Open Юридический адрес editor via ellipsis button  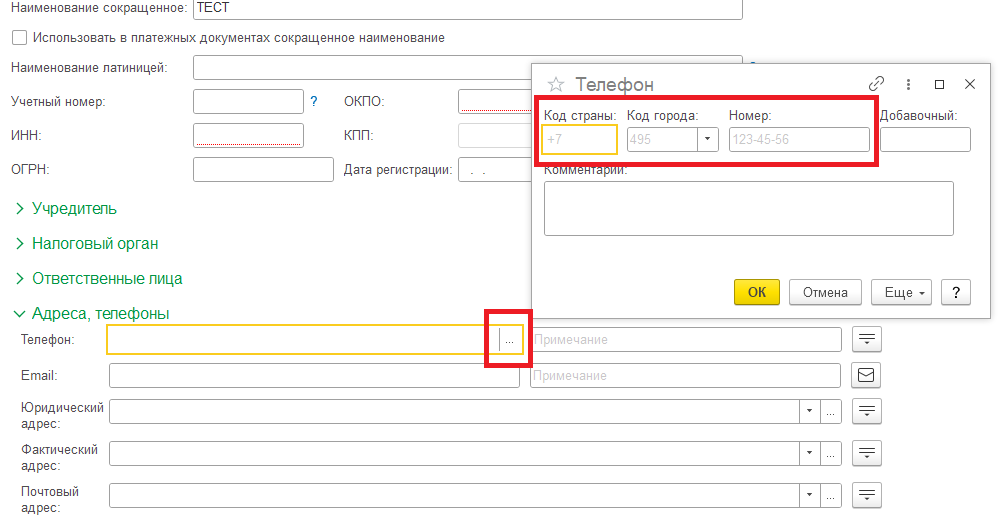point(830,412)
